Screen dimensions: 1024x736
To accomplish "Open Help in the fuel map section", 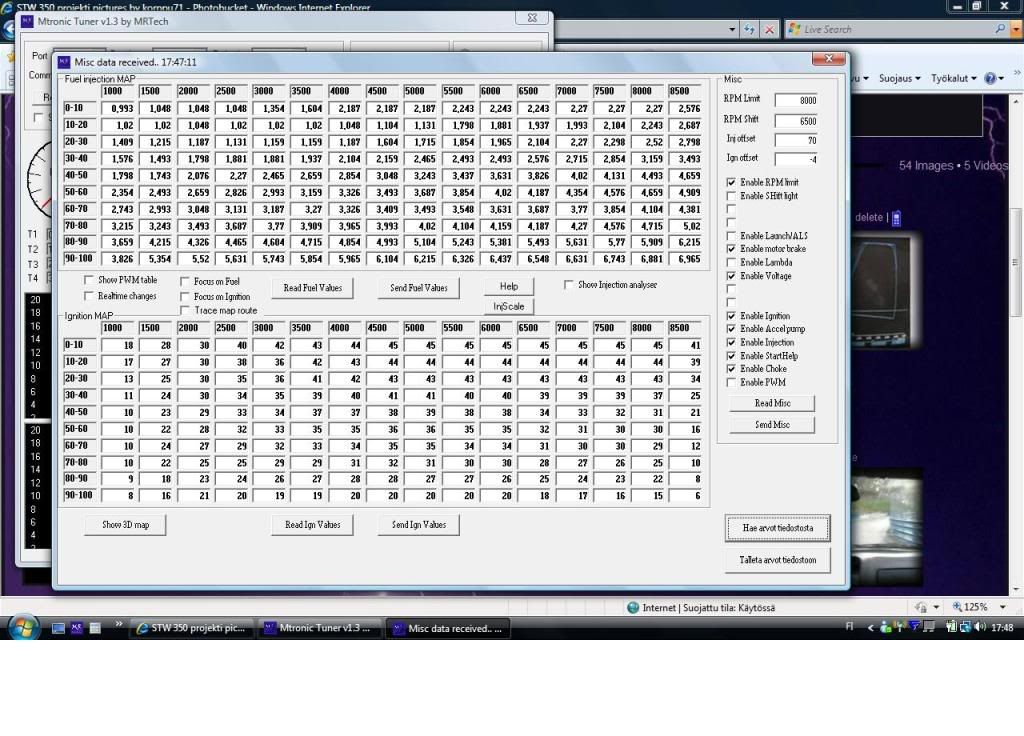I will coord(509,286).
